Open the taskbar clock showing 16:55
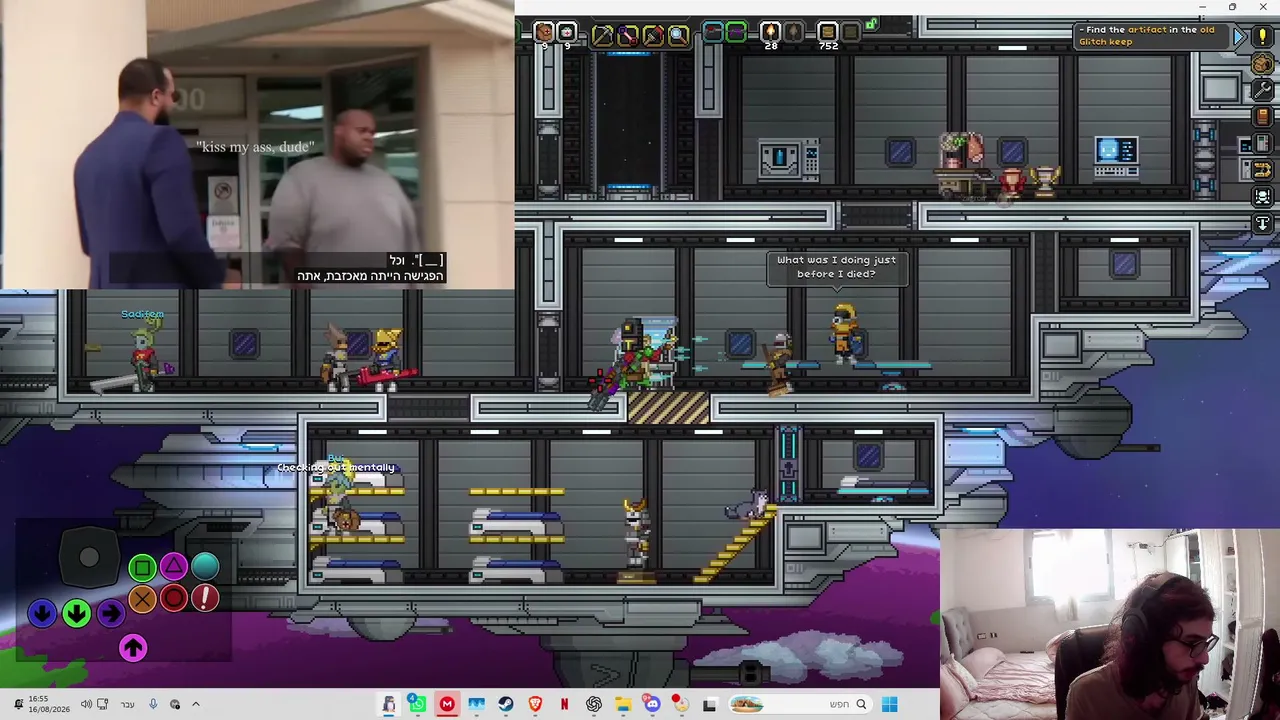This screenshot has width=1280, height=720. [x=49, y=704]
